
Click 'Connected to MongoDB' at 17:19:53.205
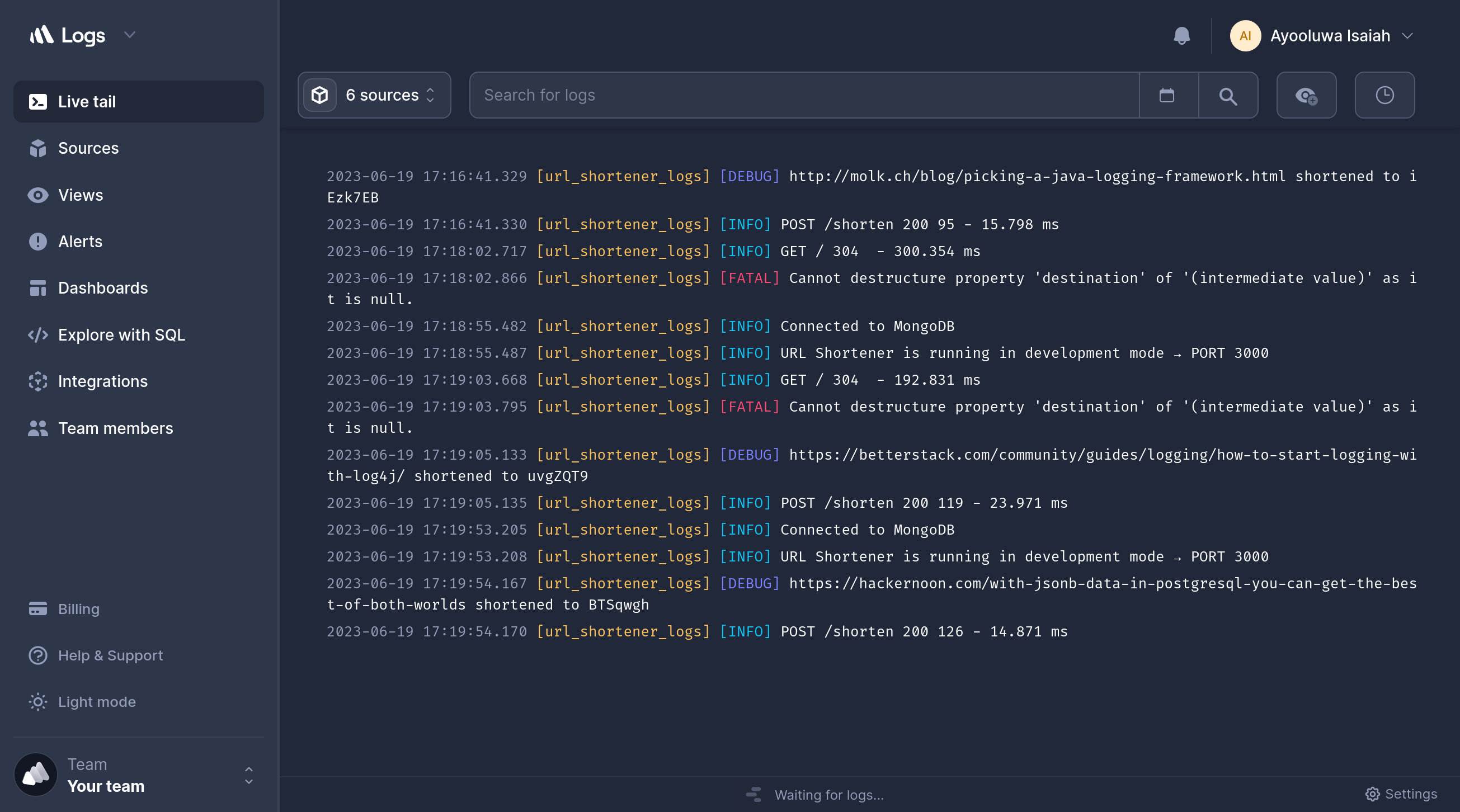point(867,530)
